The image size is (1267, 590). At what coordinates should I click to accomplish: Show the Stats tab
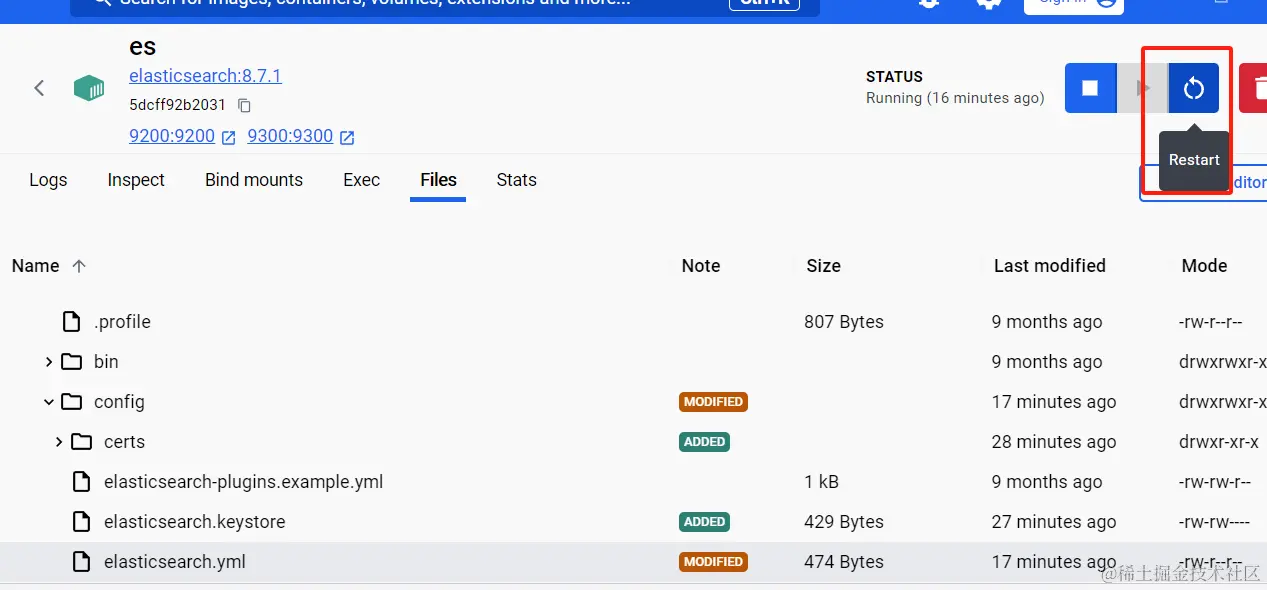click(x=516, y=180)
